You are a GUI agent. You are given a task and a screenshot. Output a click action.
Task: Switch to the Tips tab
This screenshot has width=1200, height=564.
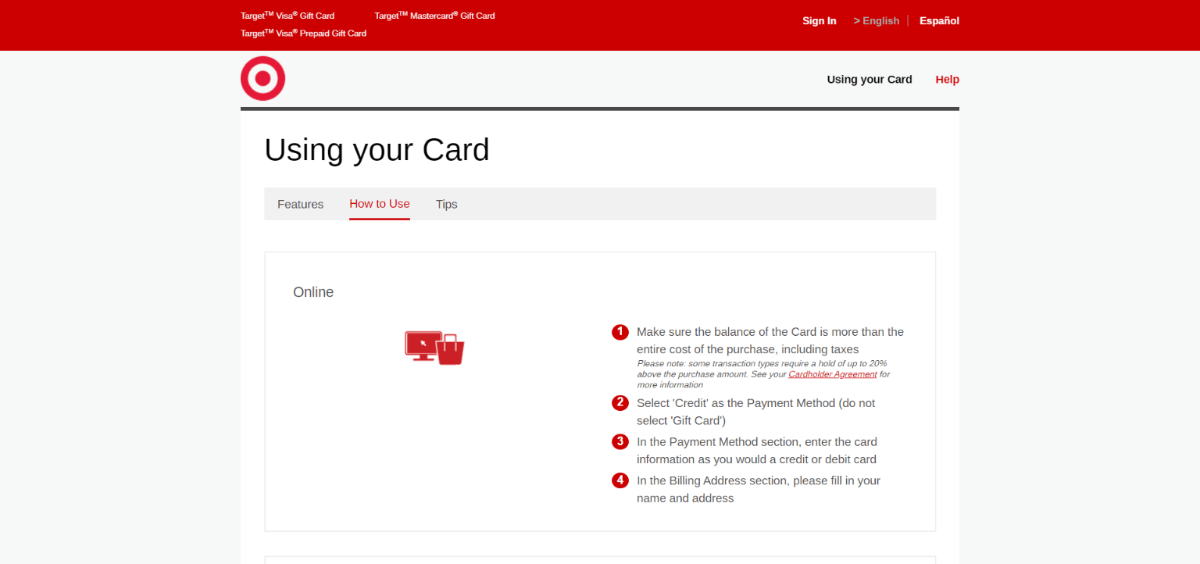point(447,204)
